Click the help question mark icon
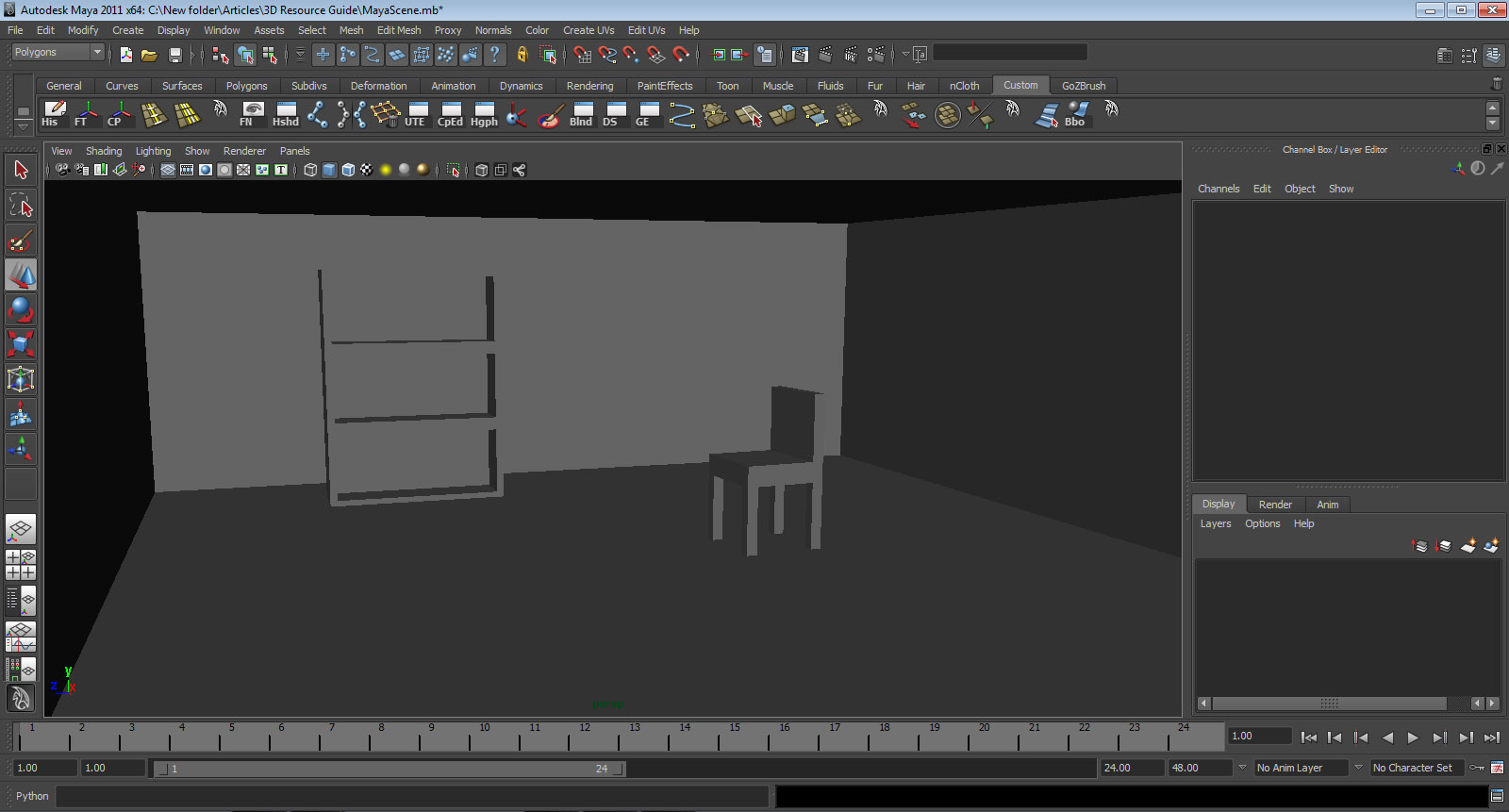This screenshot has height=812, width=1509. [494, 55]
